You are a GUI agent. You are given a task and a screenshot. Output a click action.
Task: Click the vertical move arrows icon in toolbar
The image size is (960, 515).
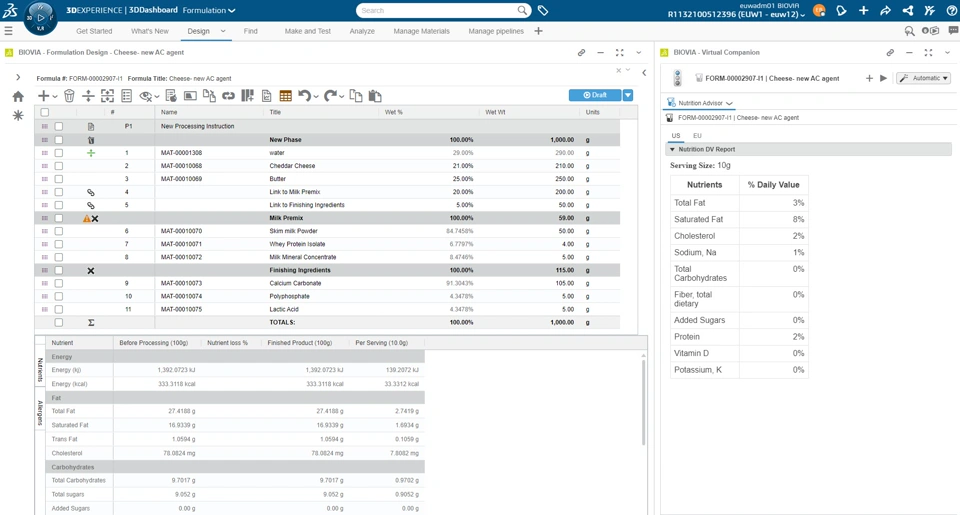[x=88, y=96]
